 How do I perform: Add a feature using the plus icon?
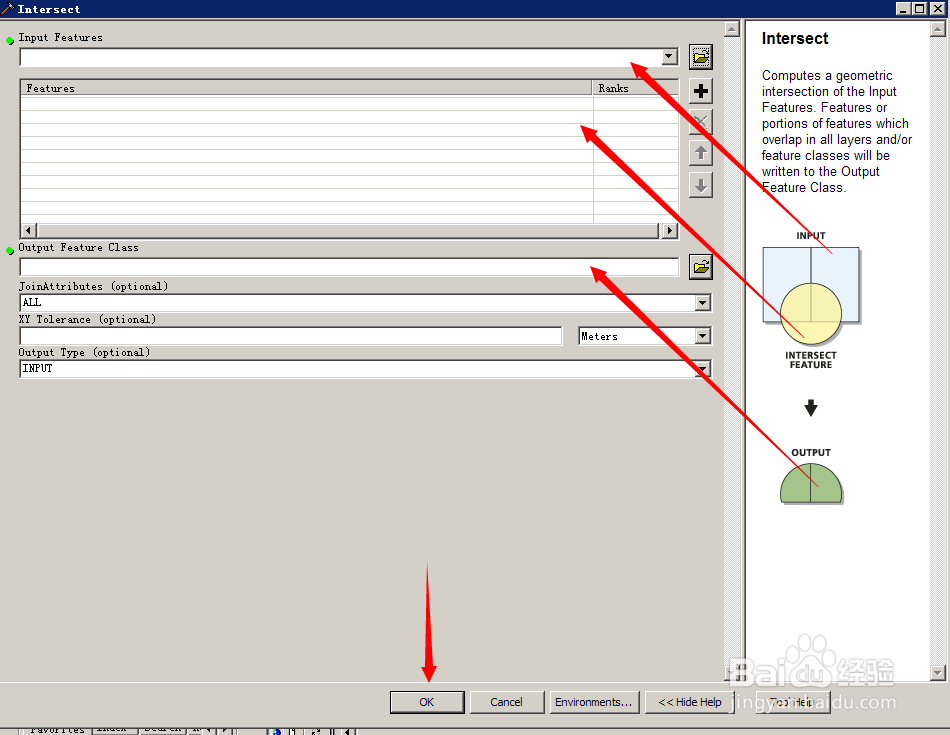tap(700, 90)
